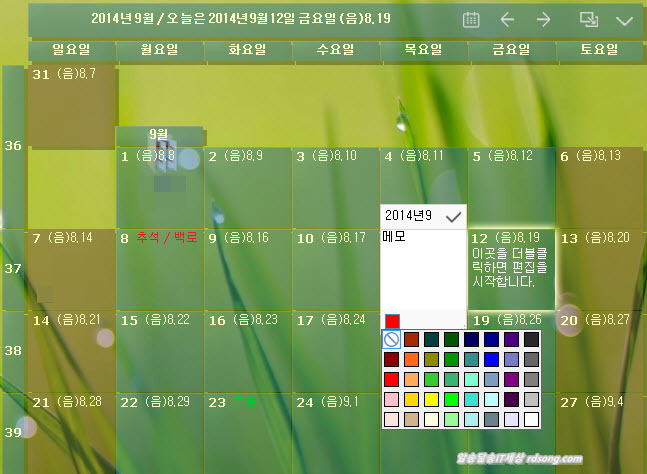
Task: Select the day 2 (음)8.9 cell
Action: (x=248, y=188)
